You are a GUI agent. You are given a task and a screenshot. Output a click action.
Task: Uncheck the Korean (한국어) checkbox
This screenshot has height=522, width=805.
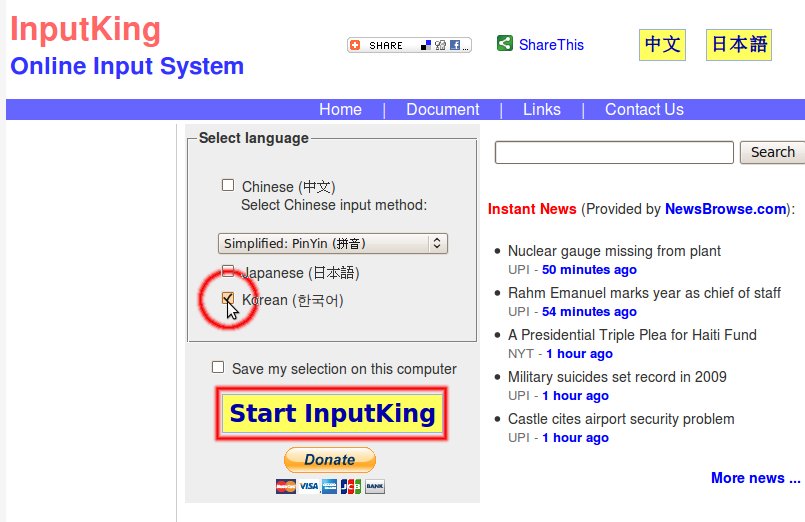228,298
